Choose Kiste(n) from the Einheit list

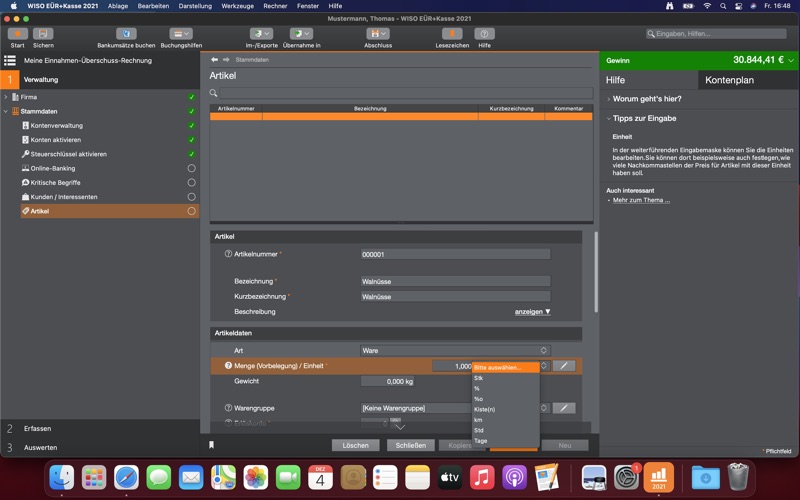tap(506, 409)
